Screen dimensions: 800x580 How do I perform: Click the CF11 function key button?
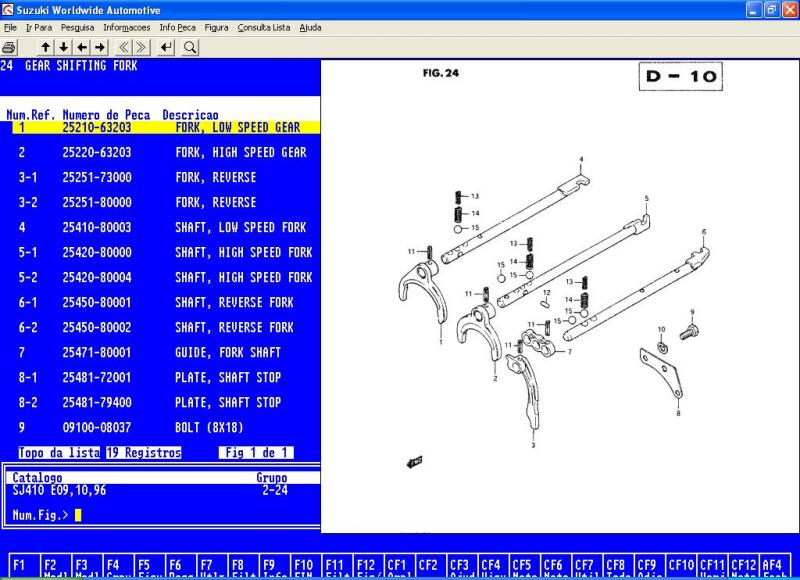click(714, 565)
